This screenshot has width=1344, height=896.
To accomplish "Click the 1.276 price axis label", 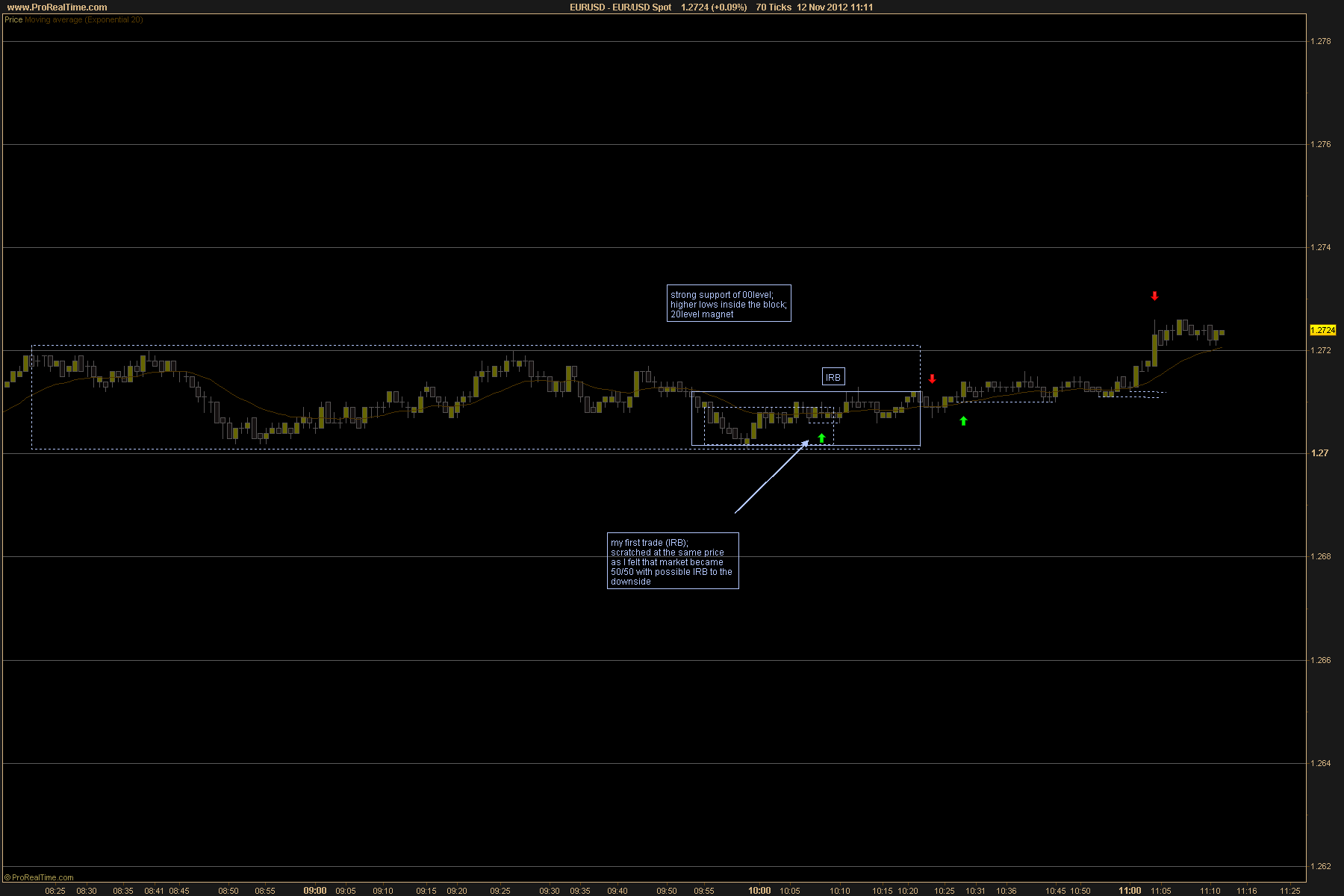I will pyautogui.click(x=1321, y=144).
